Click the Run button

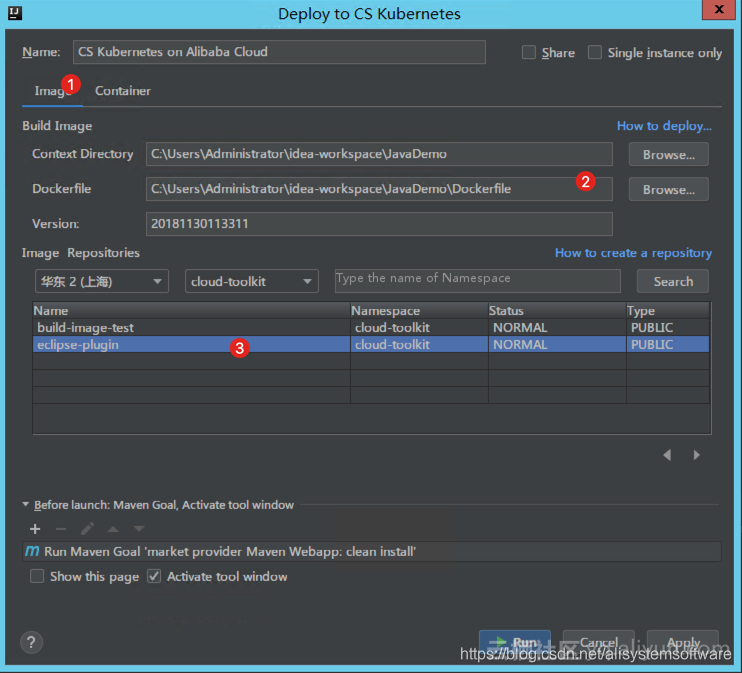[515, 642]
